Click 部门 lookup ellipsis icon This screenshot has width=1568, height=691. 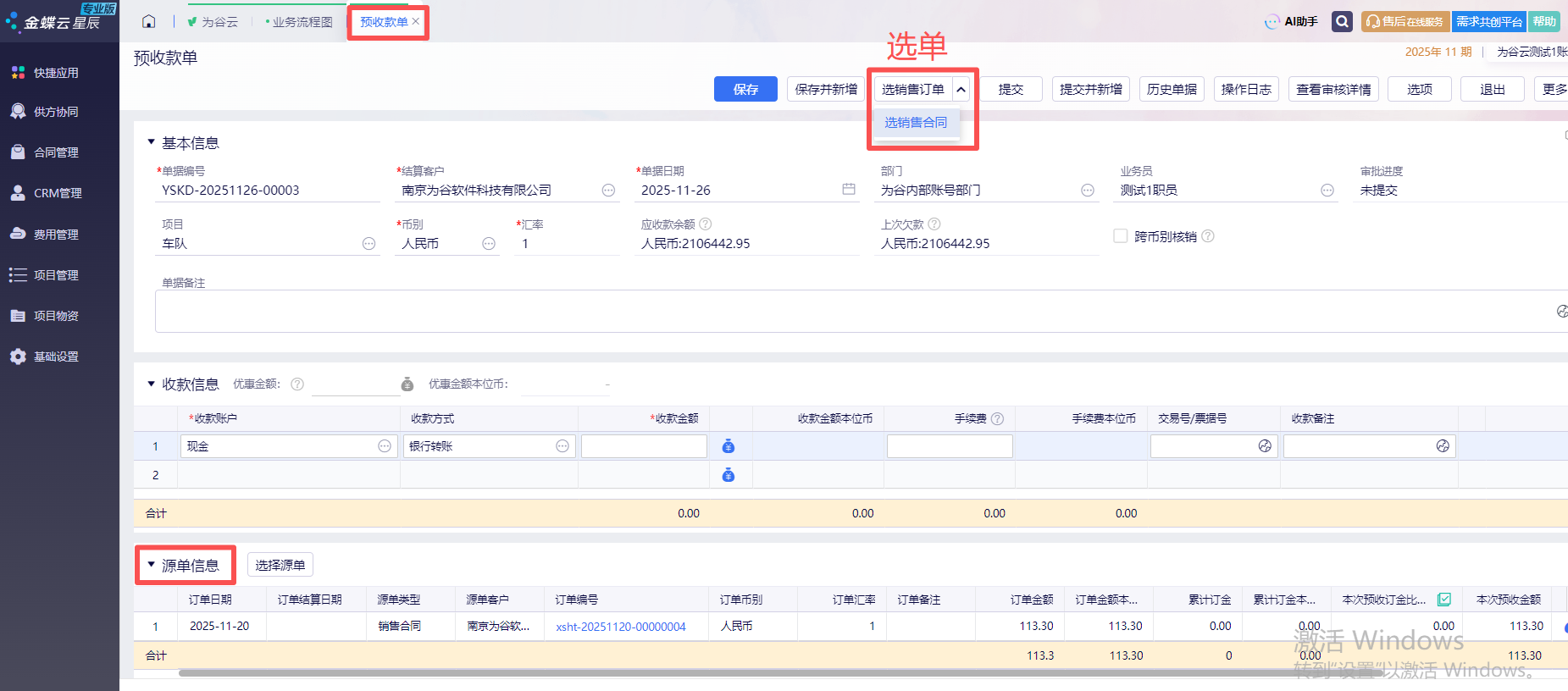(x=1088, y=191)
